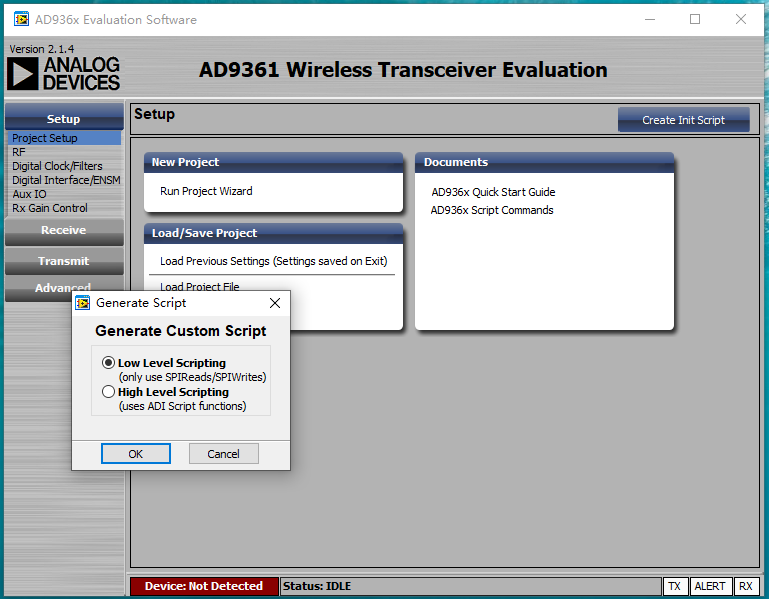
Task: Open AD936x Quick Start Guide
Action: [493, 192]
